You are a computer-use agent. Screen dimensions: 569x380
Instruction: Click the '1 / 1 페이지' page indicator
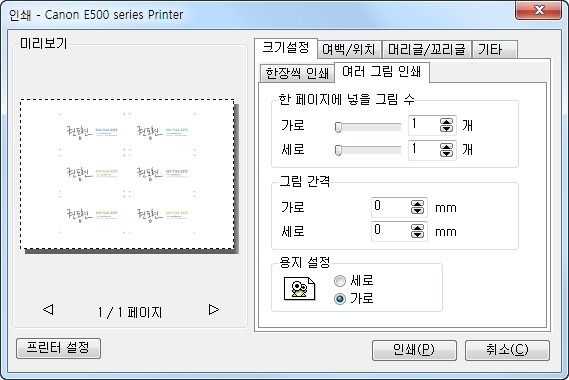click(x=130, y=312)
